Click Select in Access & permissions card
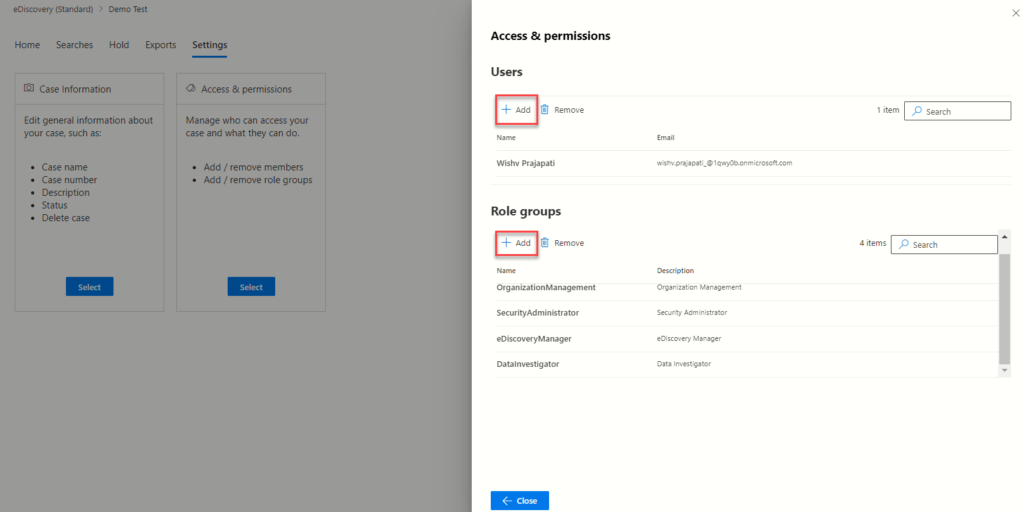The image size is (1024, 512). point(251,287)
